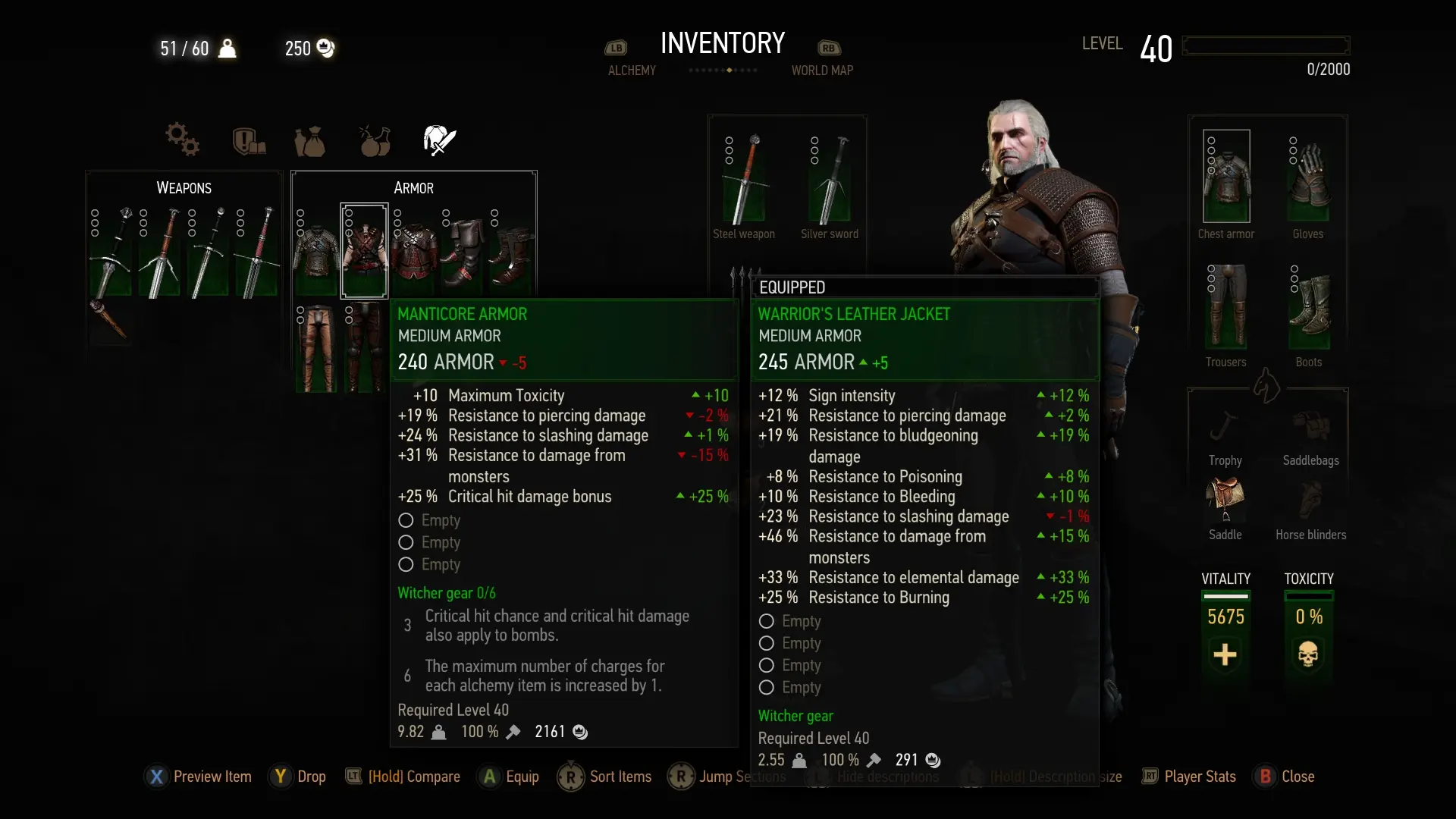This screenshot has width=1456, height=819.
Task: Select the highlighted Manticore Armor thumbnail
Action: pos(364,250)
